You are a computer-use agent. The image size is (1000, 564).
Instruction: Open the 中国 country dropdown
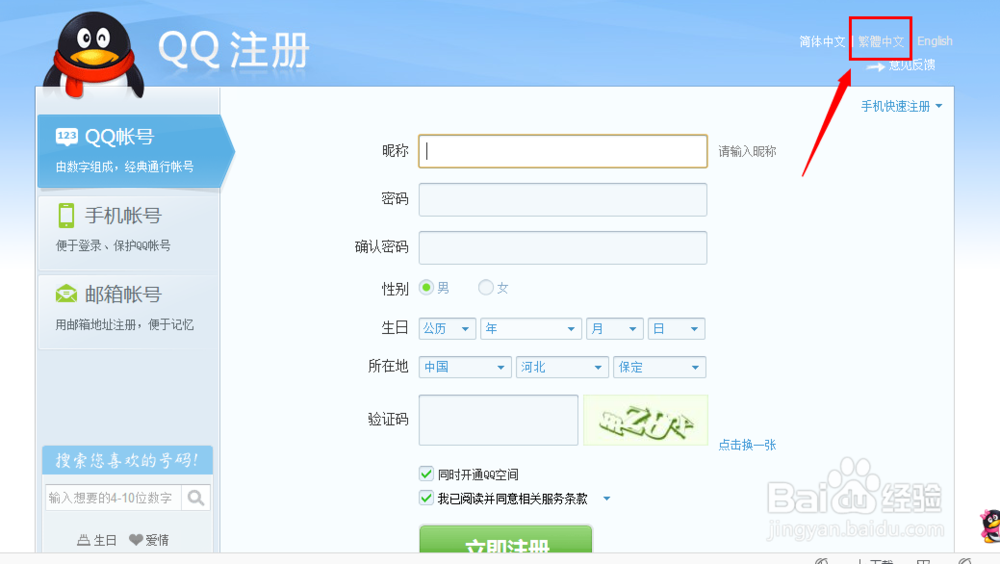pyautogui.click(x=465, y=367)
